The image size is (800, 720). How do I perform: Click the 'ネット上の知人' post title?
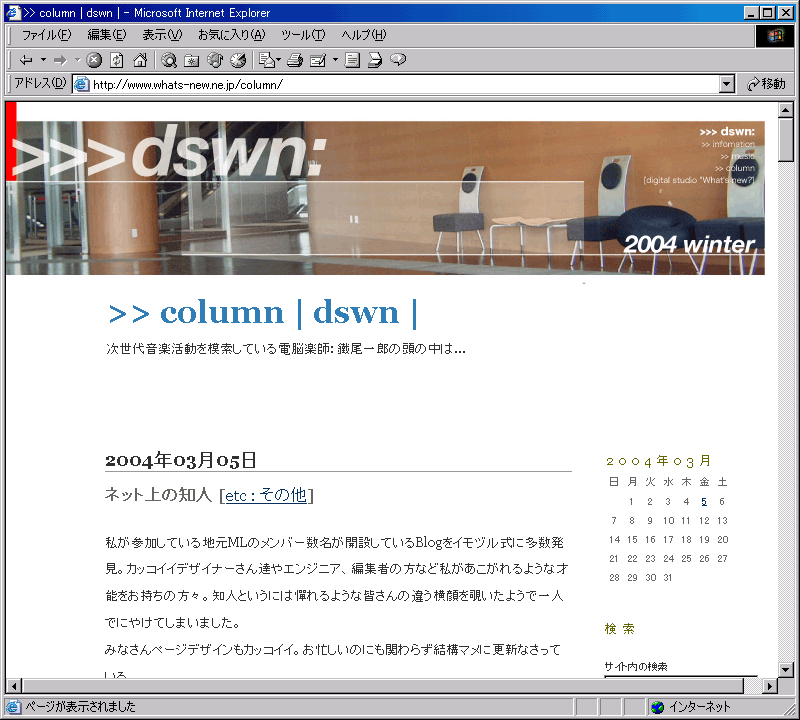tap(158, 494)
